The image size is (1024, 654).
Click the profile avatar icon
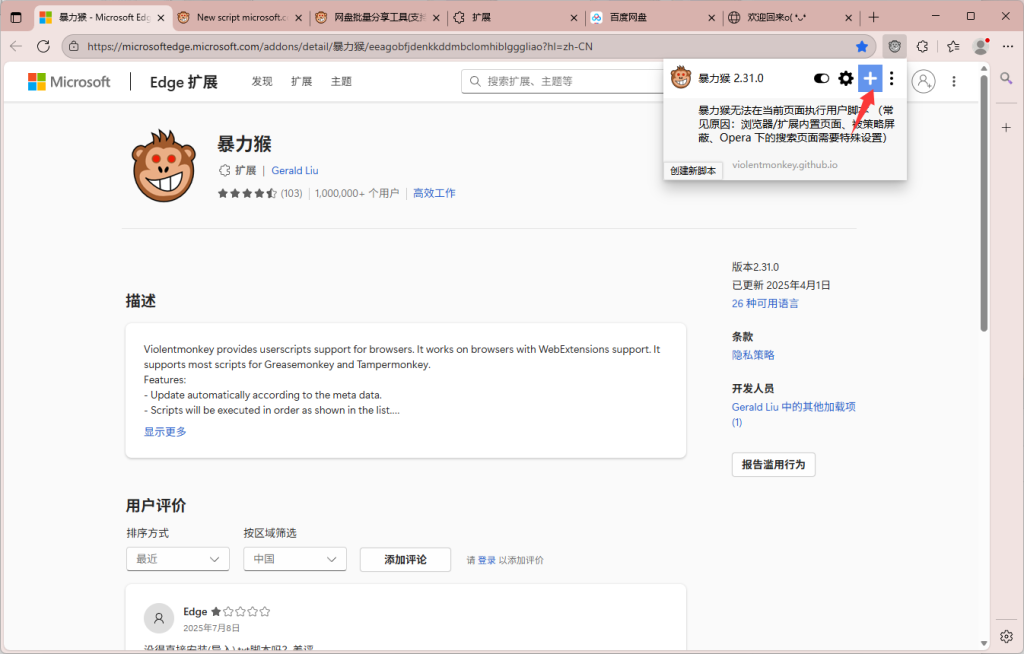[x=980, y=46]
